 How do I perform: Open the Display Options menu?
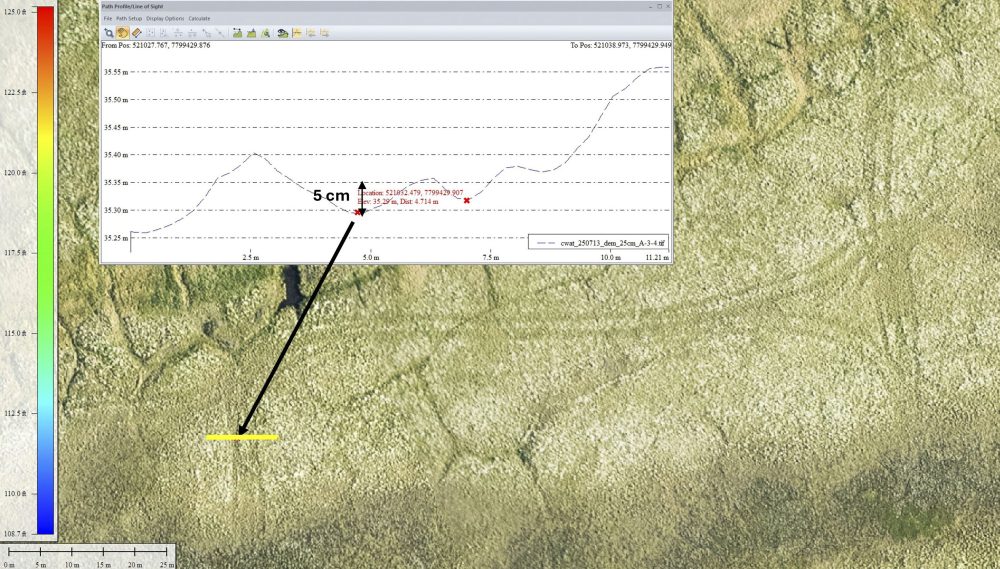pos(165,18)
